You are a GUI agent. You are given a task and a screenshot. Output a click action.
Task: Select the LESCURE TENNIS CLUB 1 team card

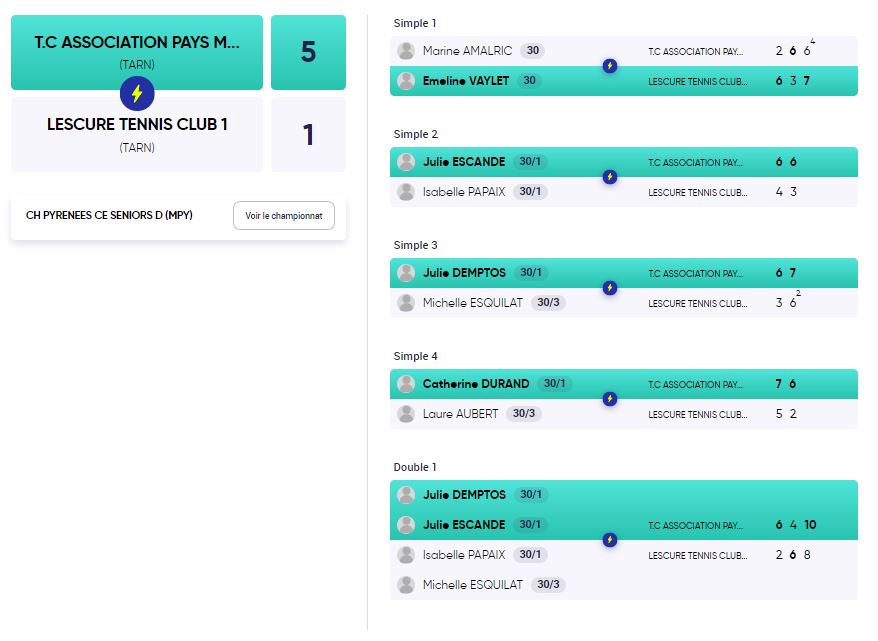tap(137, 134)
